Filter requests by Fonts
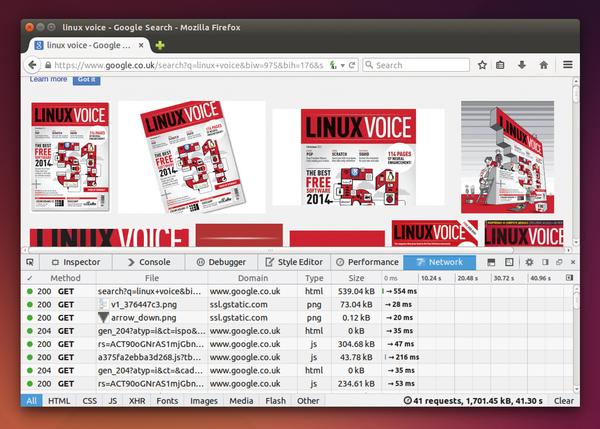 click(x=167, y=401)
